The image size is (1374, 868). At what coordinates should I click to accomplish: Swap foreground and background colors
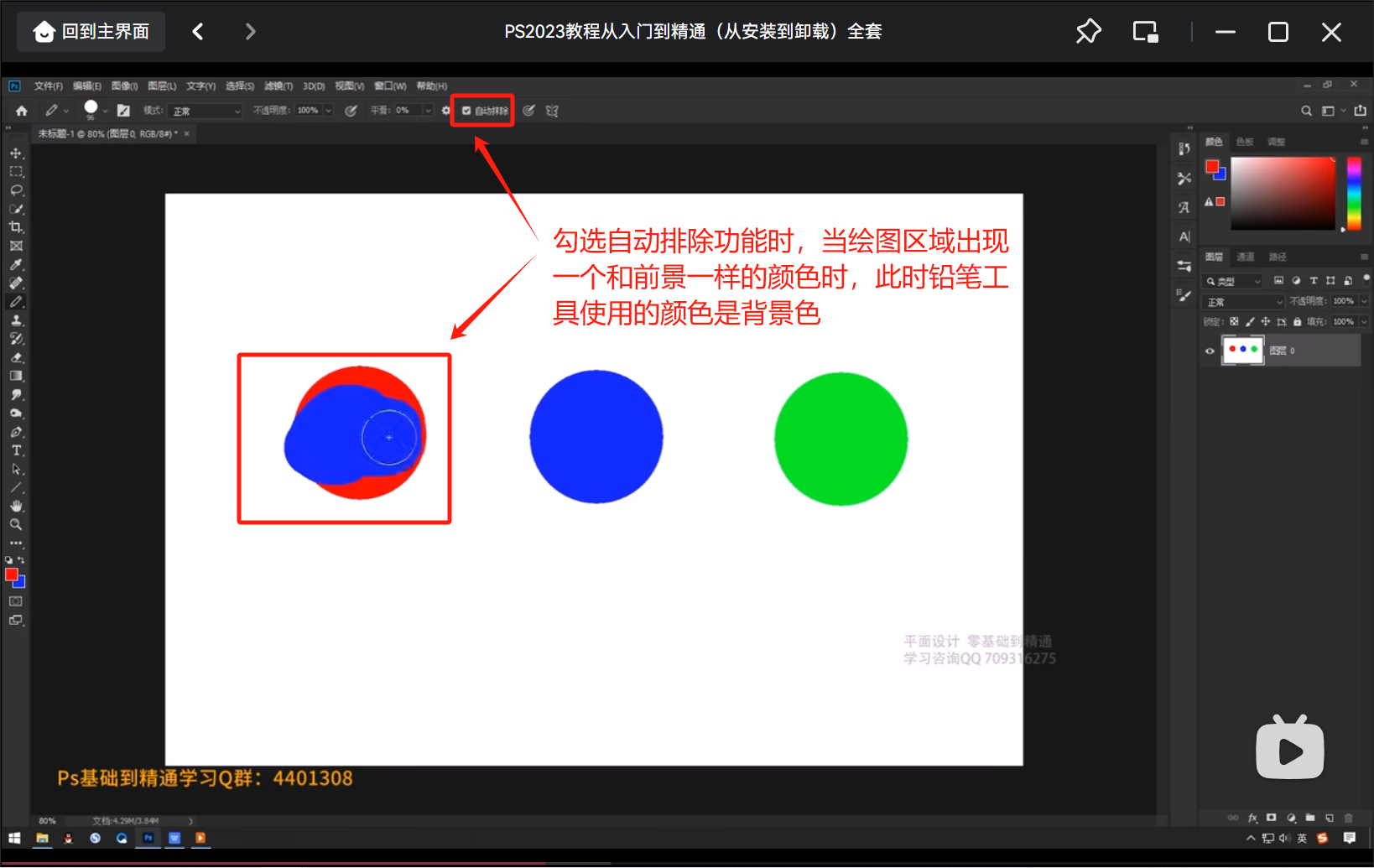click(21, 559)
